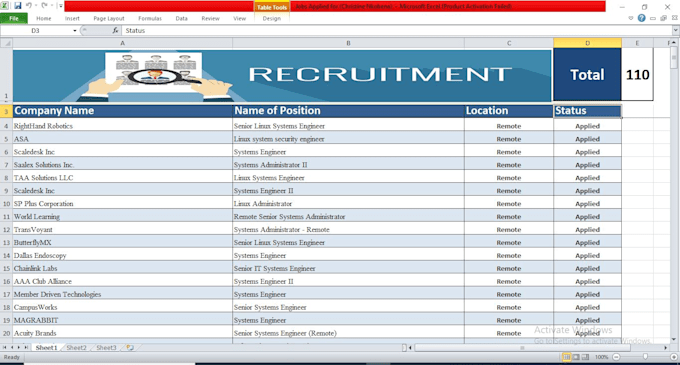680x365 pixels.
Task: Select the Senior IT Systems Engineer cell
Action: pyautogui.click(x=348, y=268)
